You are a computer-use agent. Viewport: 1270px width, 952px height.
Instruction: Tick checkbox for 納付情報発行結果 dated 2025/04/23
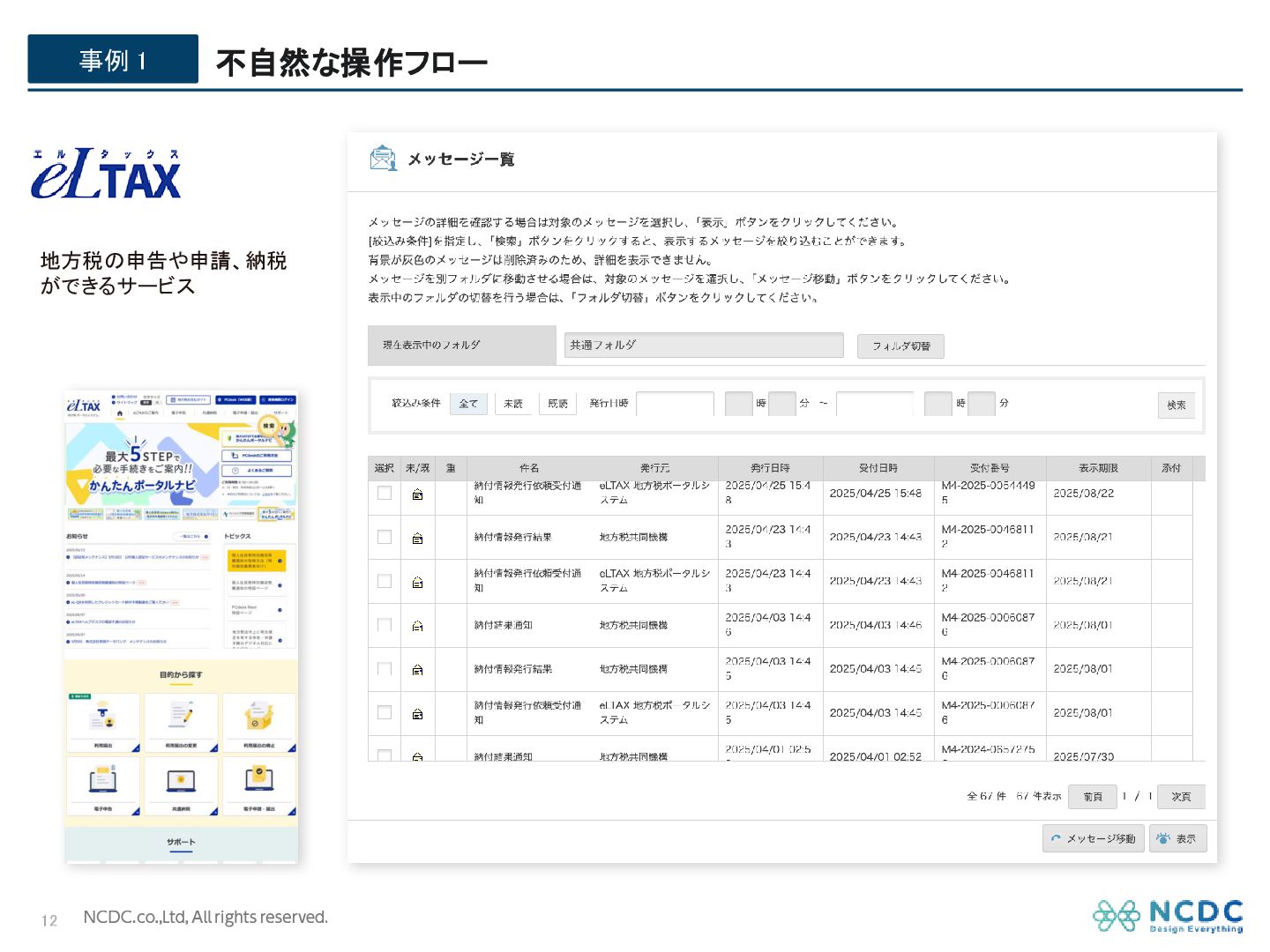385,537
